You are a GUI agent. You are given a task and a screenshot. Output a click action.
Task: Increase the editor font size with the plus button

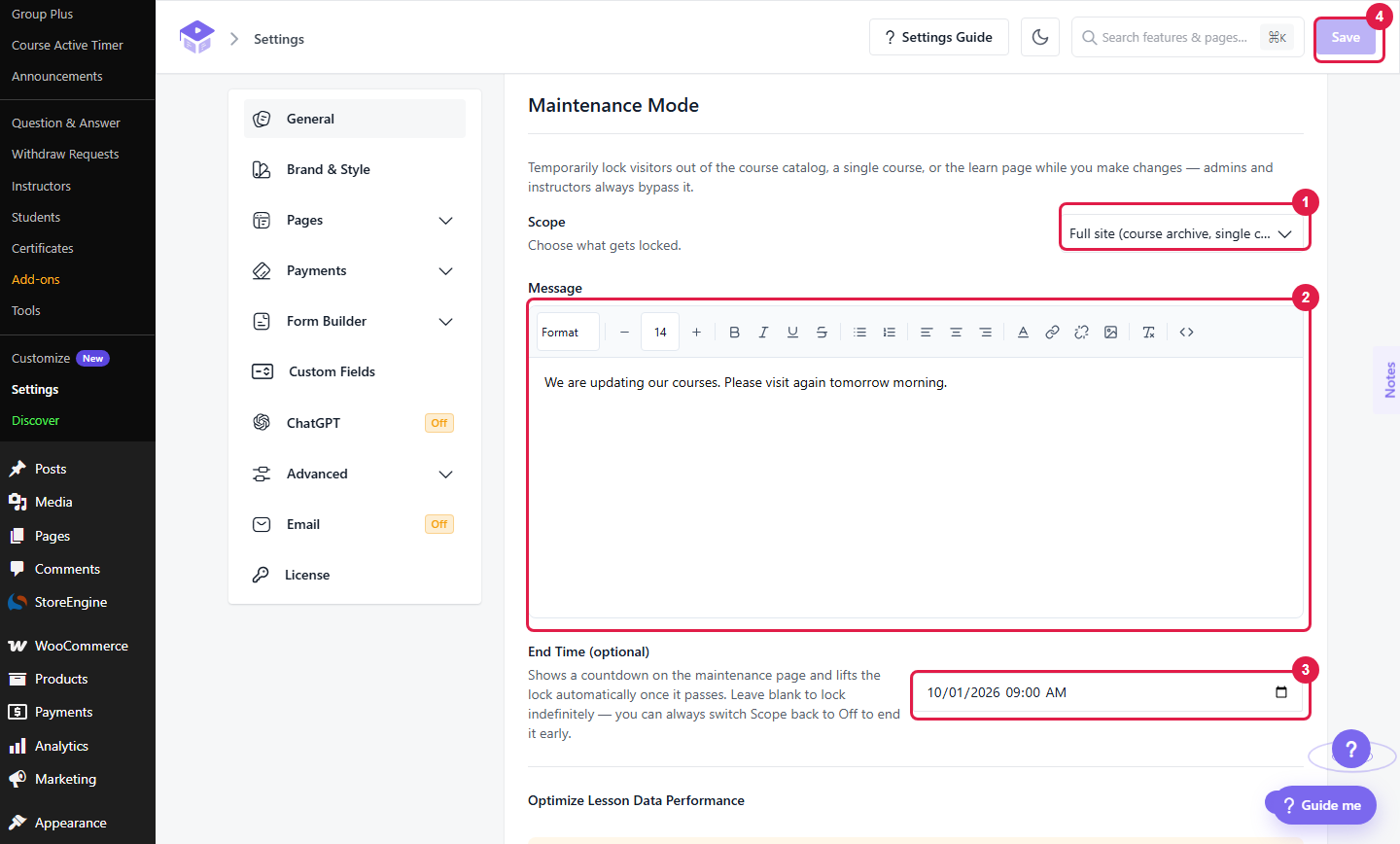click(x=697, y=333)
